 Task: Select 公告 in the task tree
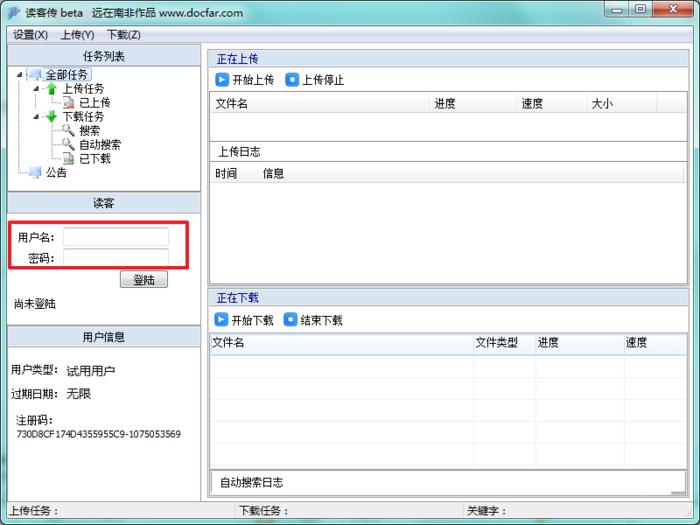pyautogui.click(x=56, y=172)
